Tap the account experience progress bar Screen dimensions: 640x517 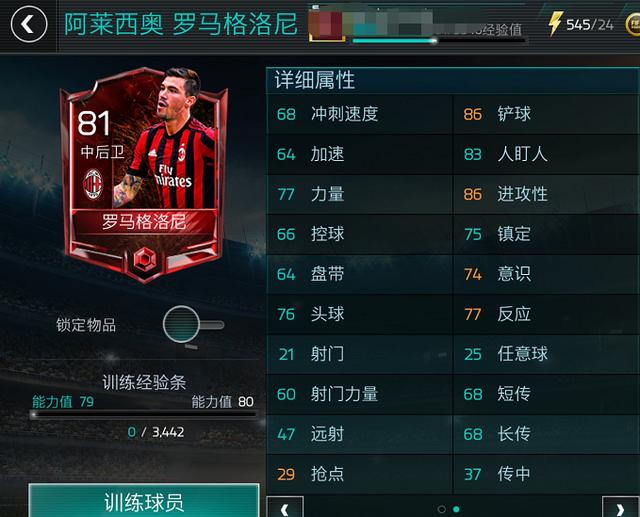[x=439, y=40]
